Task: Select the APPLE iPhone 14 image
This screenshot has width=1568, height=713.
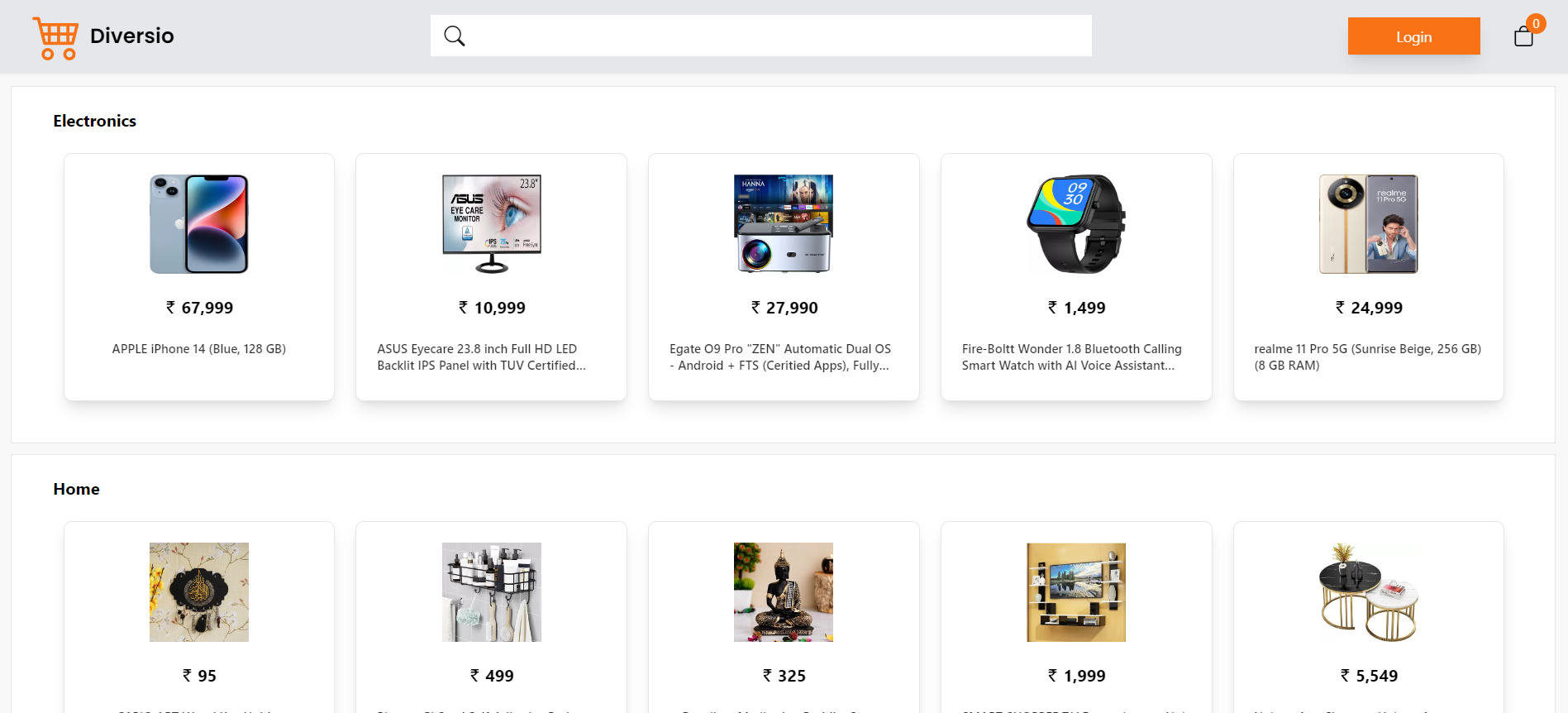Action: tap(199, 224)
